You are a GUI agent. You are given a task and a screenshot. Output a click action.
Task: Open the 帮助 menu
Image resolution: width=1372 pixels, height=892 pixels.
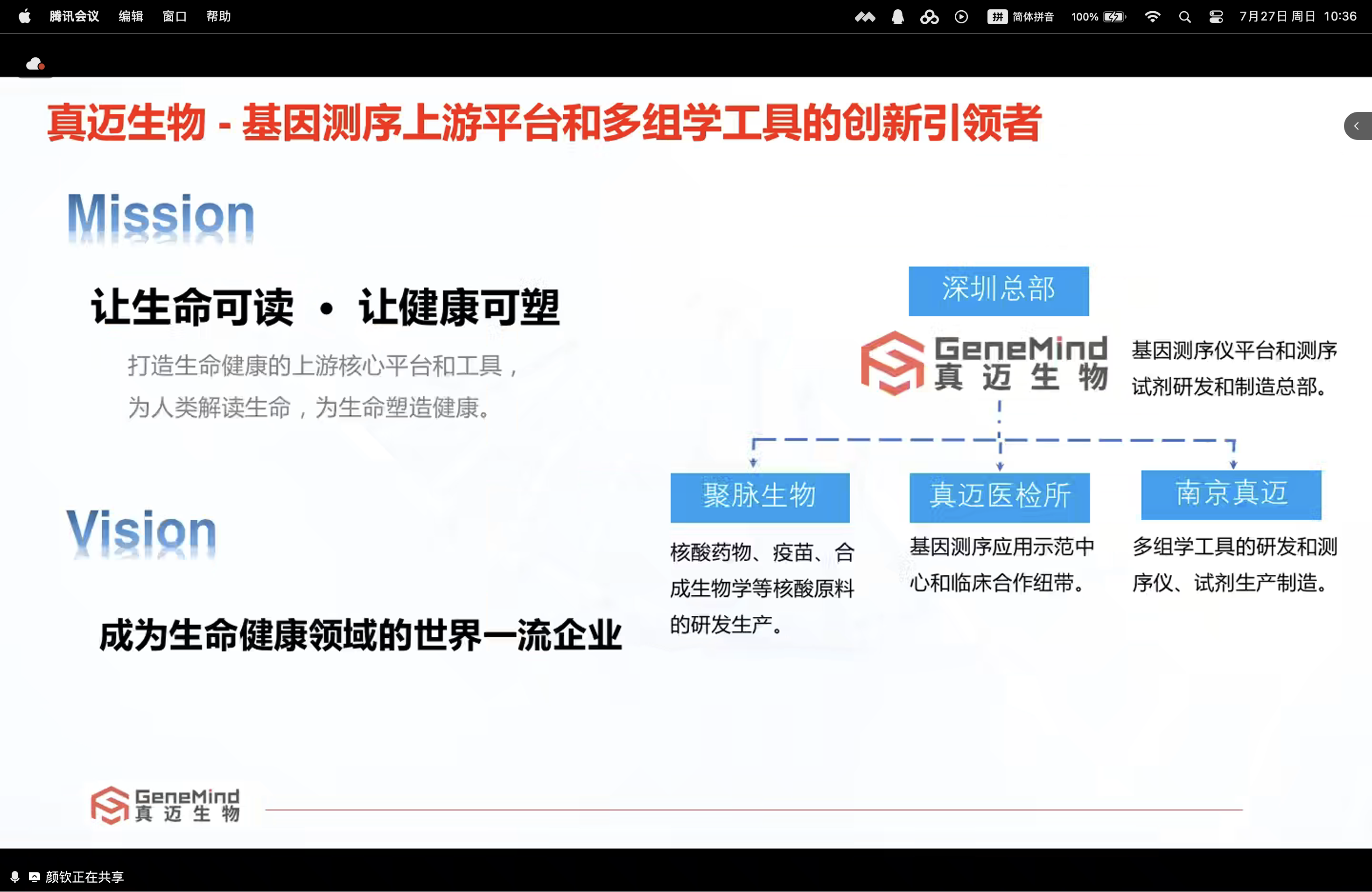[218, 16]
